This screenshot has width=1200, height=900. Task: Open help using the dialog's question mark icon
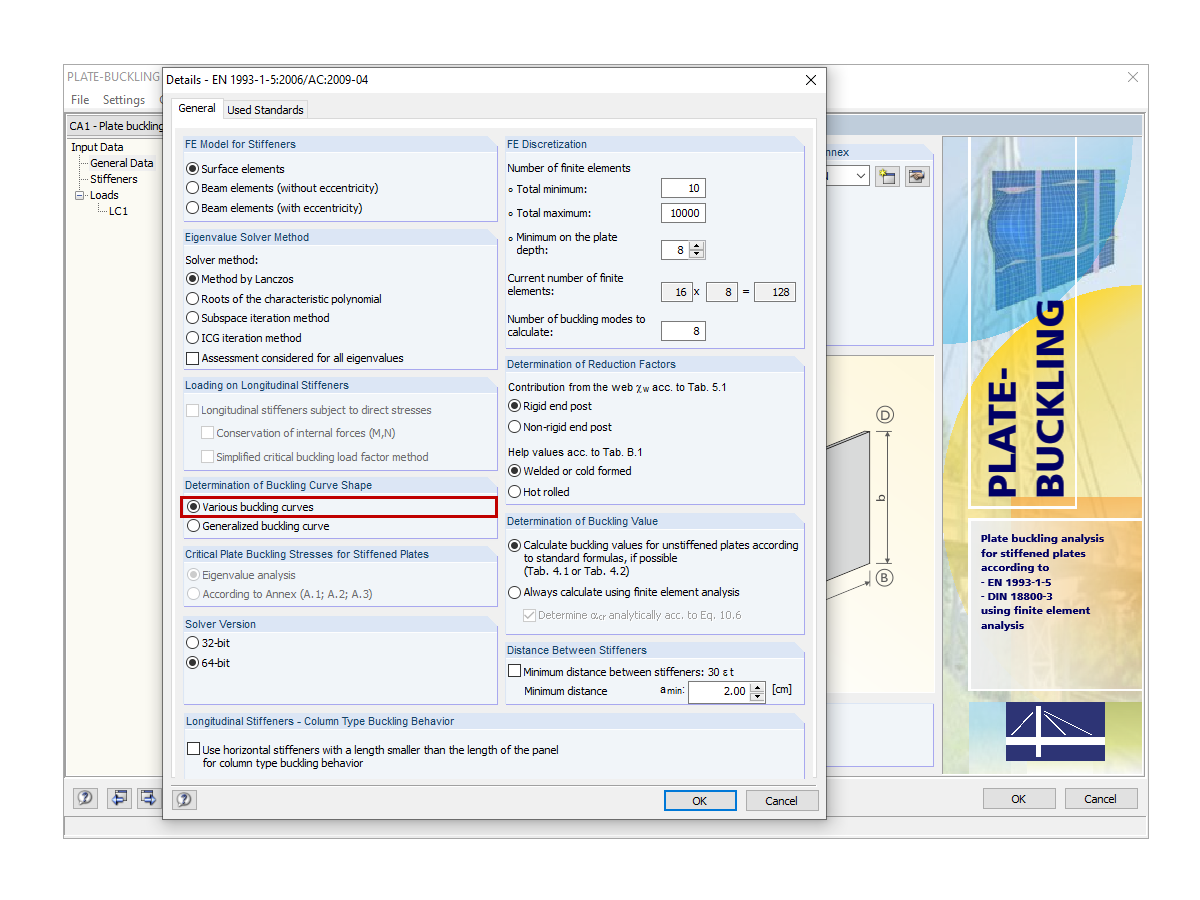pyautogui.click(x=185, y=798)
